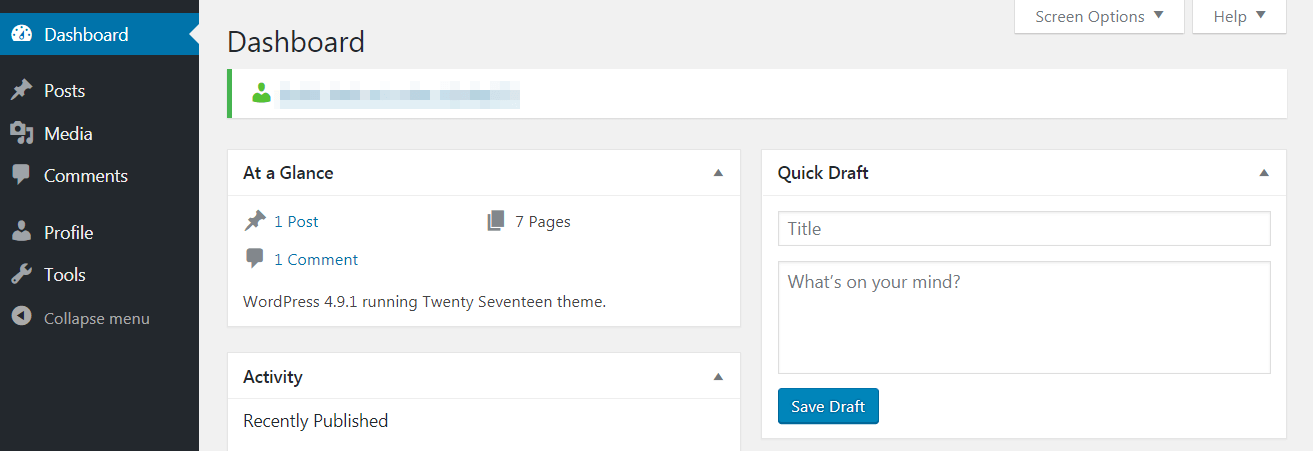The image size is (1313, 451).
Task: Collapse the Activity widget
Action: coord(717,376)
